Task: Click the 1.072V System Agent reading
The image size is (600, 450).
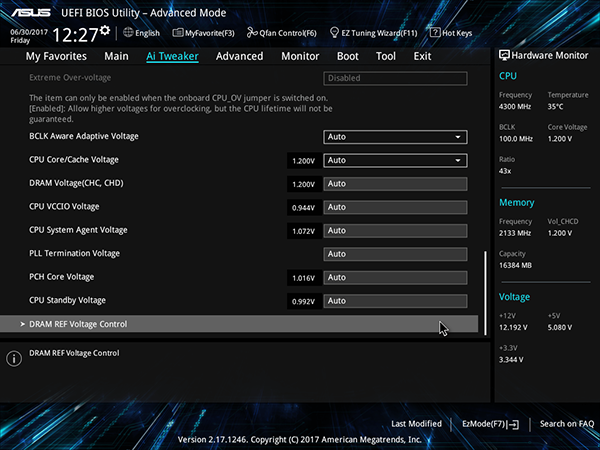Action: (303, 232)
